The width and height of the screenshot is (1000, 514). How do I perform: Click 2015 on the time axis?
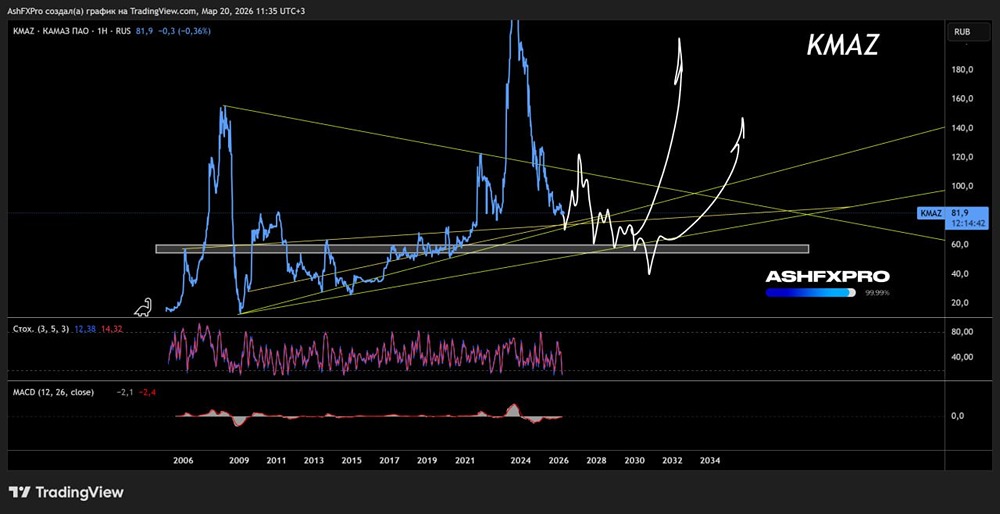tap(351, 460)
